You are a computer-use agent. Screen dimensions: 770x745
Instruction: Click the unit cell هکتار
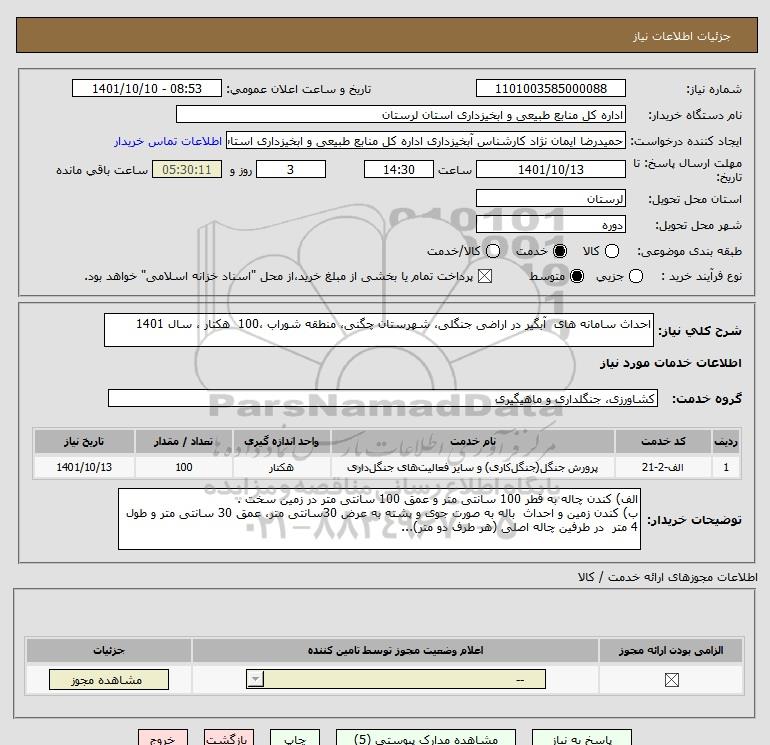[x=281, y=467]
